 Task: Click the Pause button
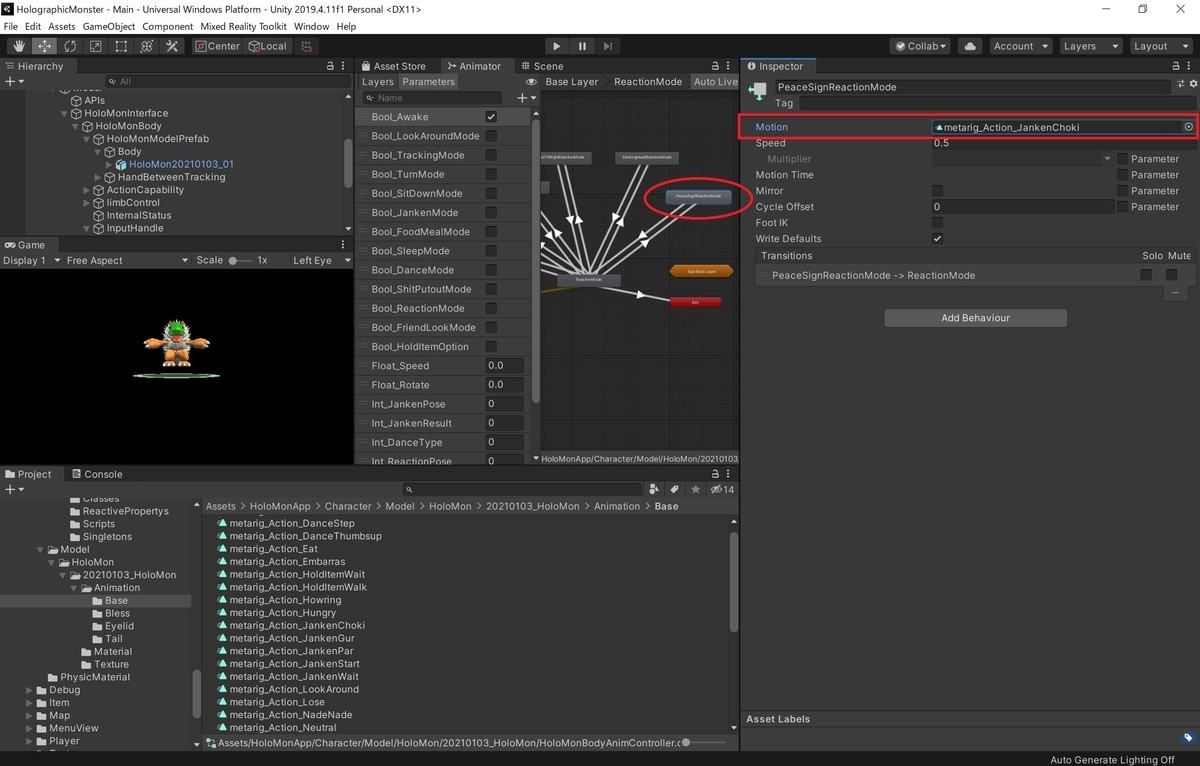click(582, 46)
